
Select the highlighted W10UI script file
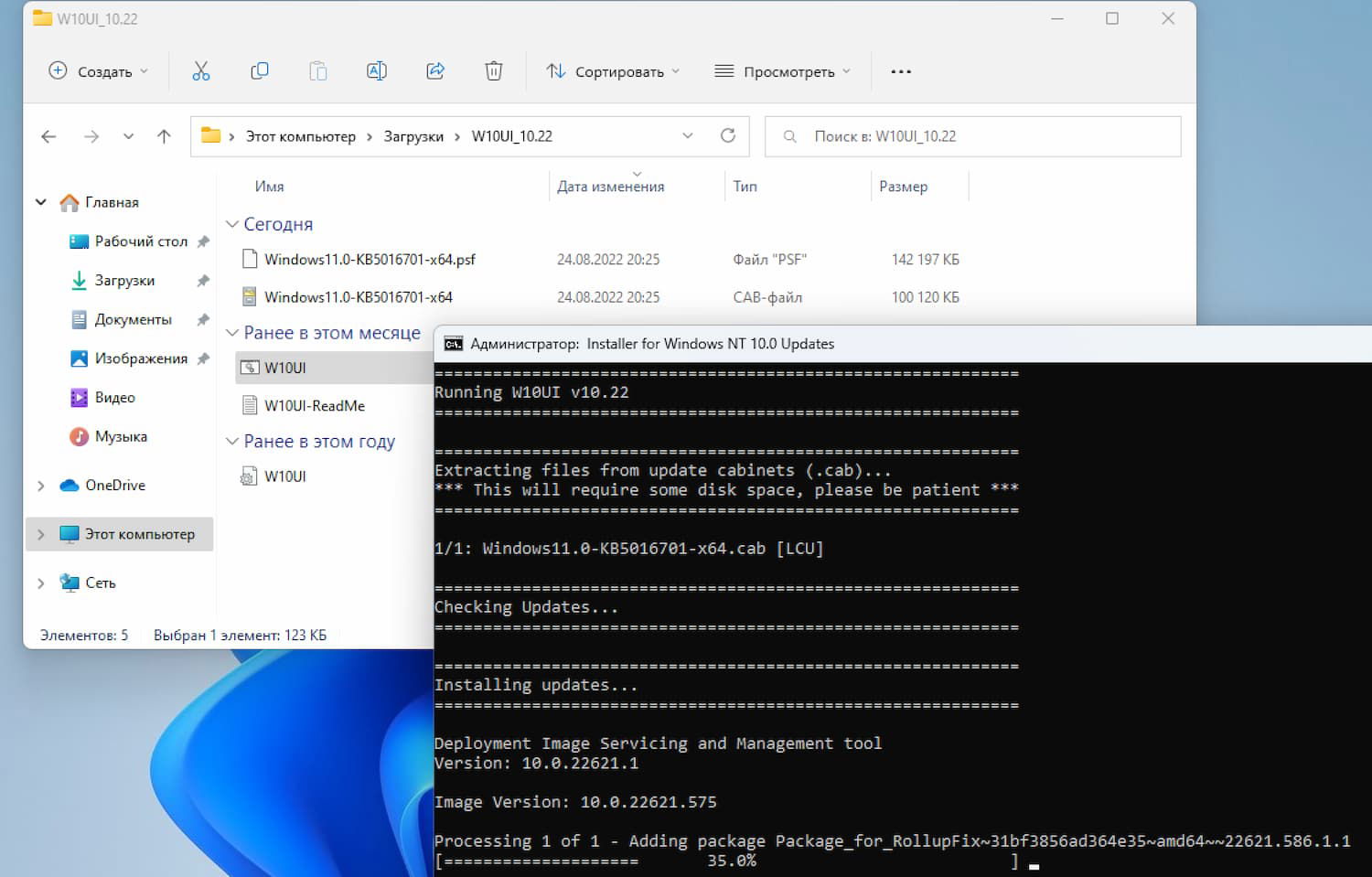pyautogui.click(x=285, y=368)
